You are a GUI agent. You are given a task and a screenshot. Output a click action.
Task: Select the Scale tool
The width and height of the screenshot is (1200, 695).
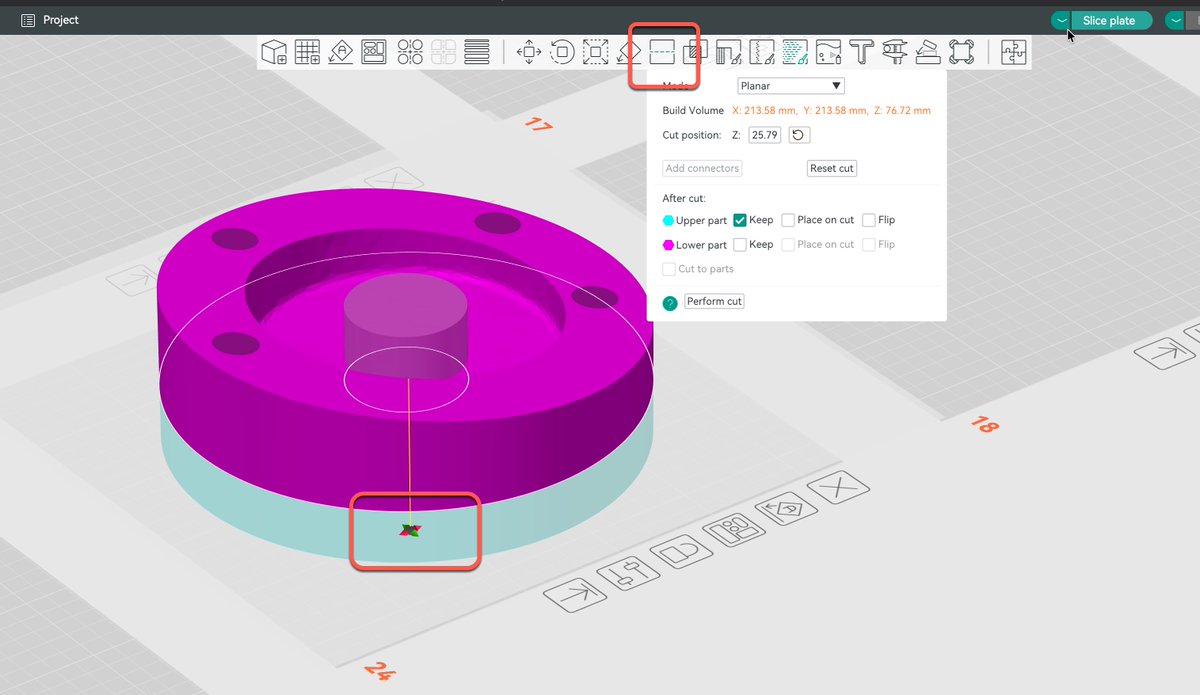(596, 52)
